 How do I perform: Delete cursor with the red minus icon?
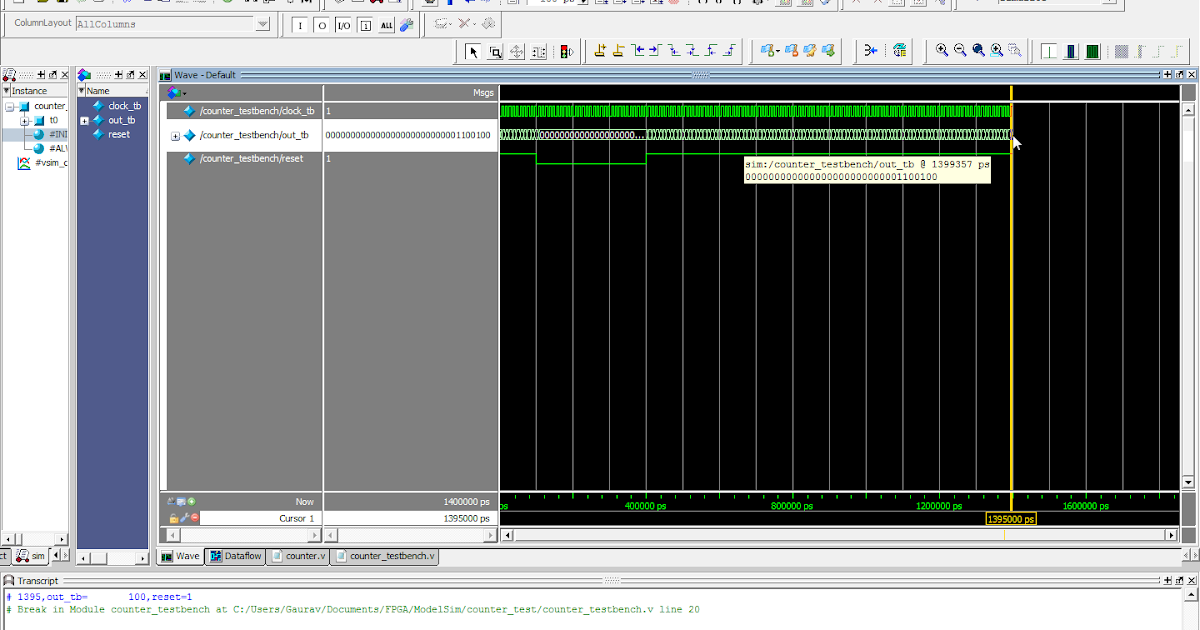pyautogui.click(x=194, y=518)
